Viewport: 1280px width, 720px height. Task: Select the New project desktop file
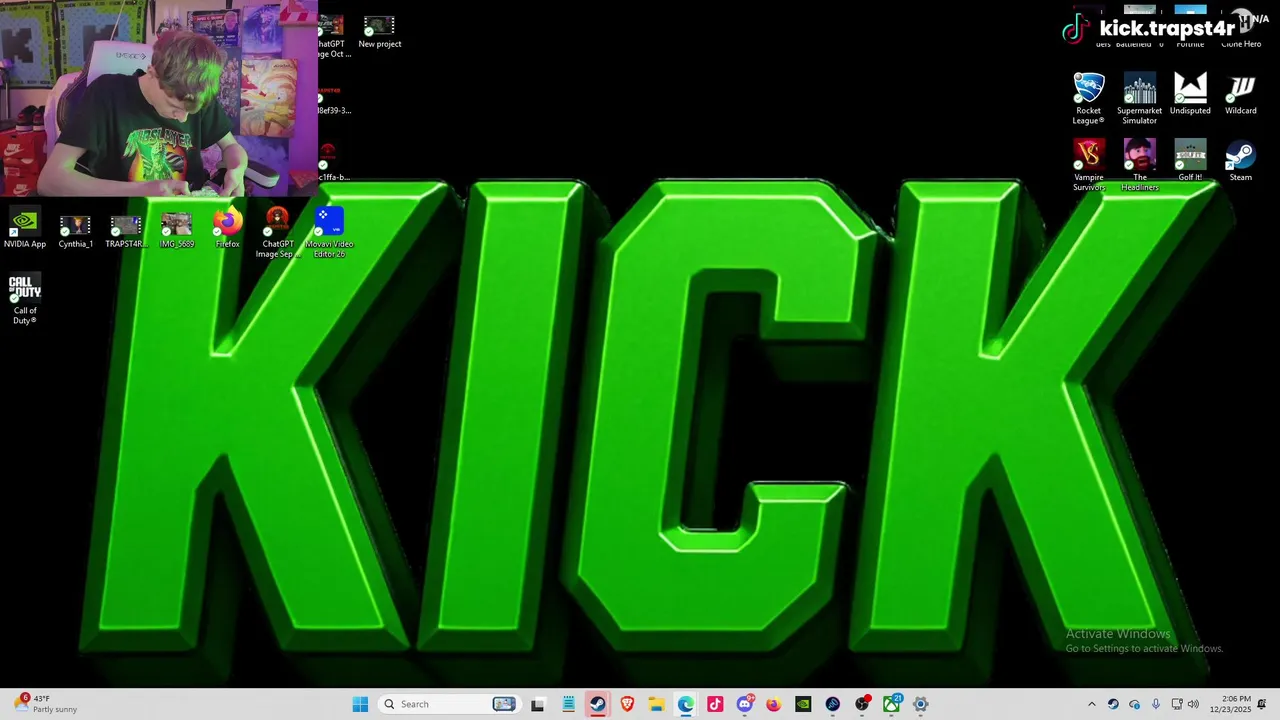pos(380,31)
